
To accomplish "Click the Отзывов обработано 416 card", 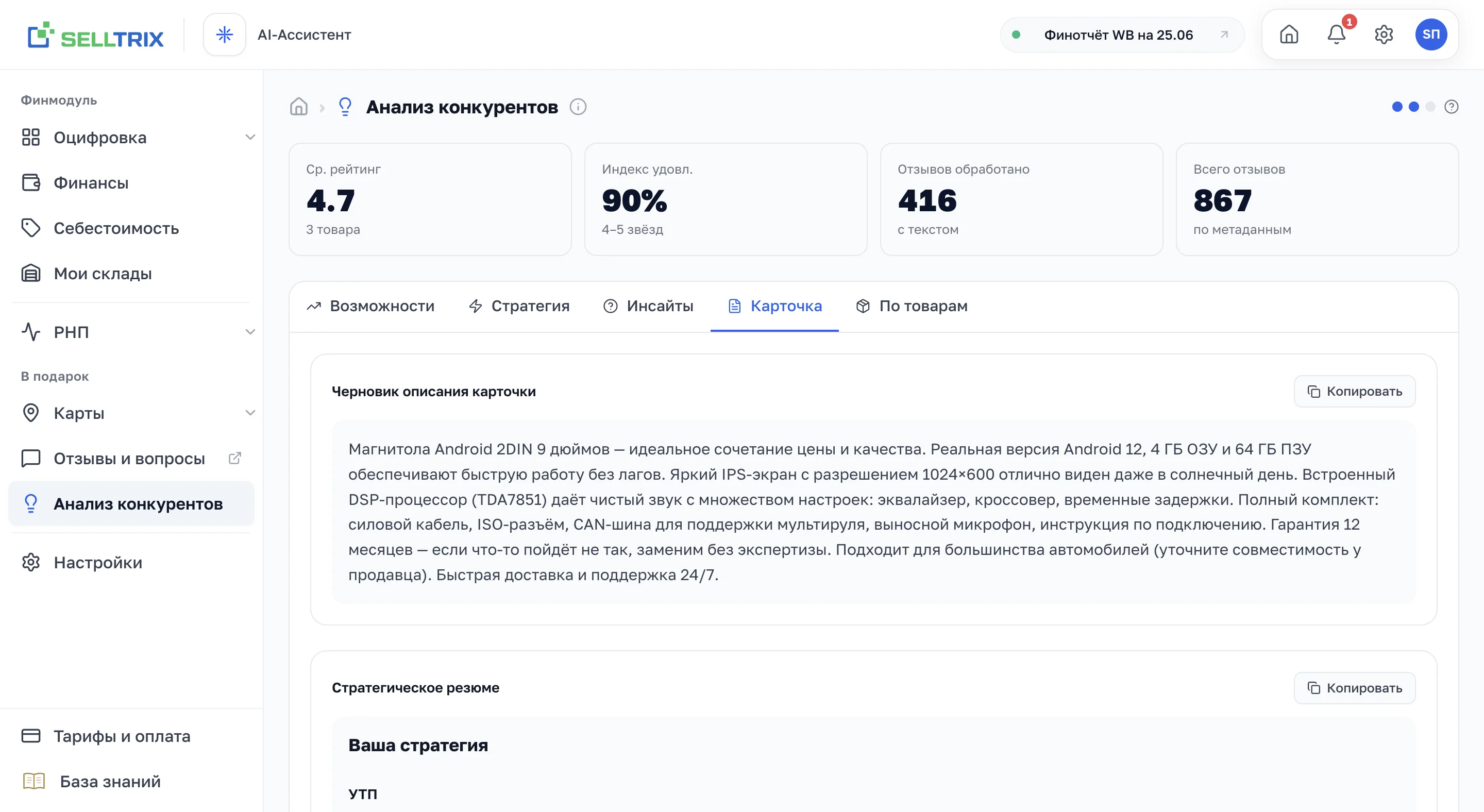I will [x=1021, y=199].
